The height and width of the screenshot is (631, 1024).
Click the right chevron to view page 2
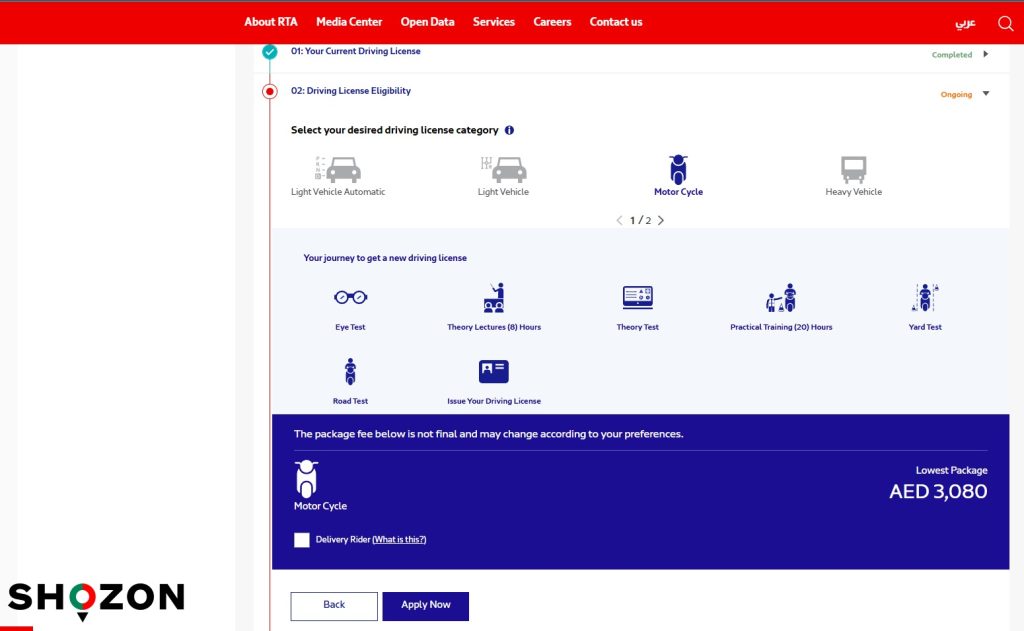coord(661,220)
